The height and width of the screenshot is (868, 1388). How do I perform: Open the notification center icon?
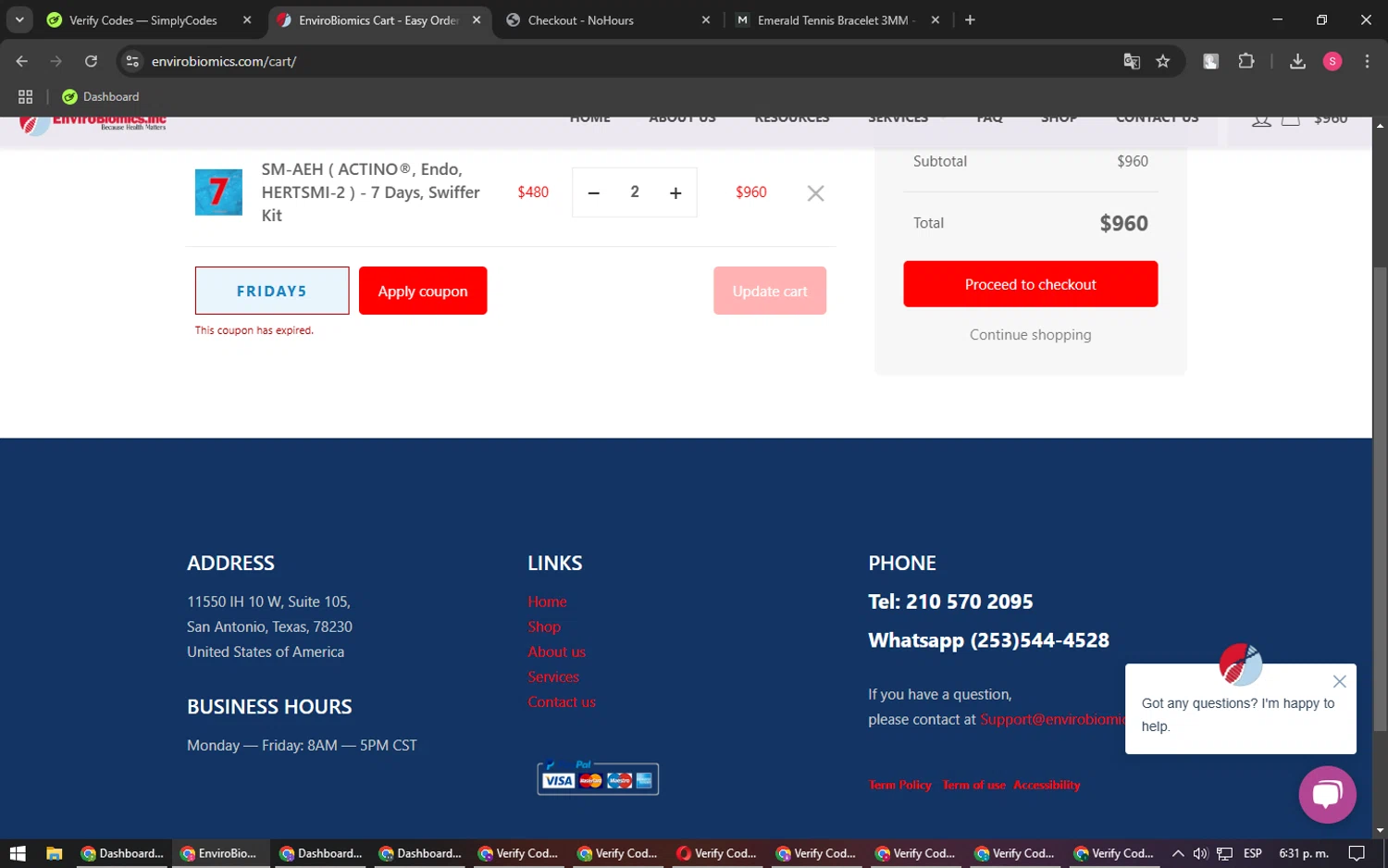[1357, 853]
